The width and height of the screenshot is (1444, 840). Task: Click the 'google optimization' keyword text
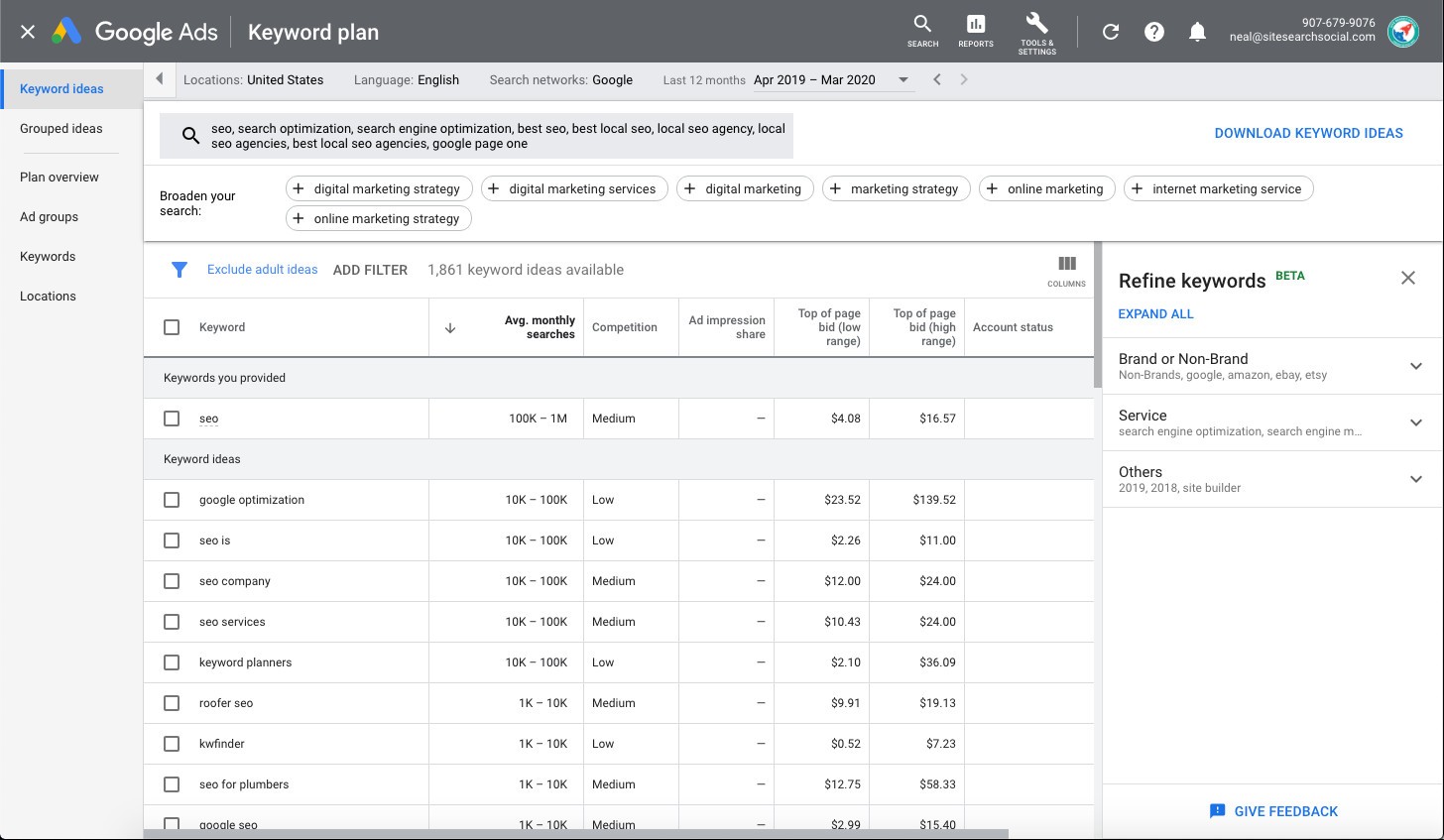252,500
